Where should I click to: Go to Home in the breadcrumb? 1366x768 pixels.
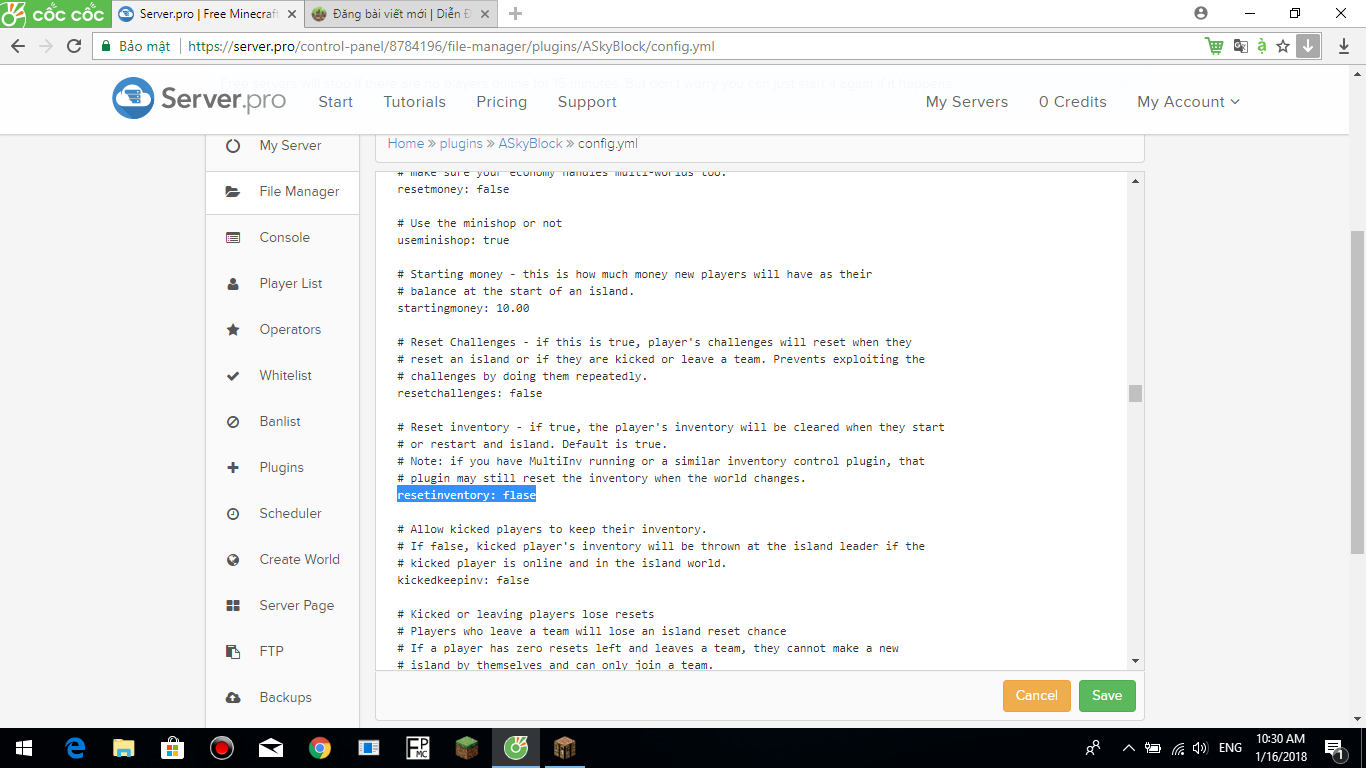pos(406,143)
